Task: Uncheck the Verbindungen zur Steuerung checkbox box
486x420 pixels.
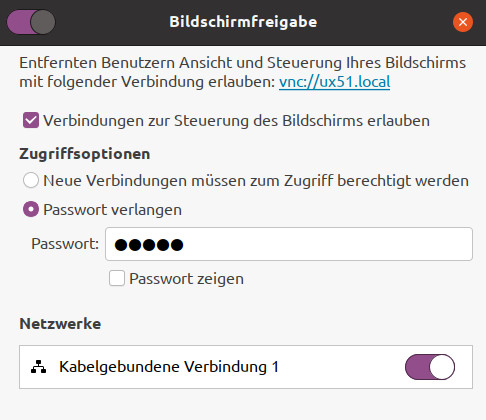Action: pyautogui.click(x=31, y=120)
